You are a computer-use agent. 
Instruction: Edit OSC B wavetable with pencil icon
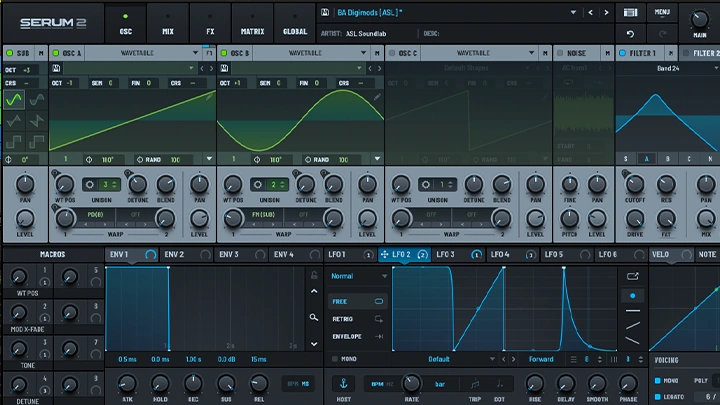click(377, 97)
